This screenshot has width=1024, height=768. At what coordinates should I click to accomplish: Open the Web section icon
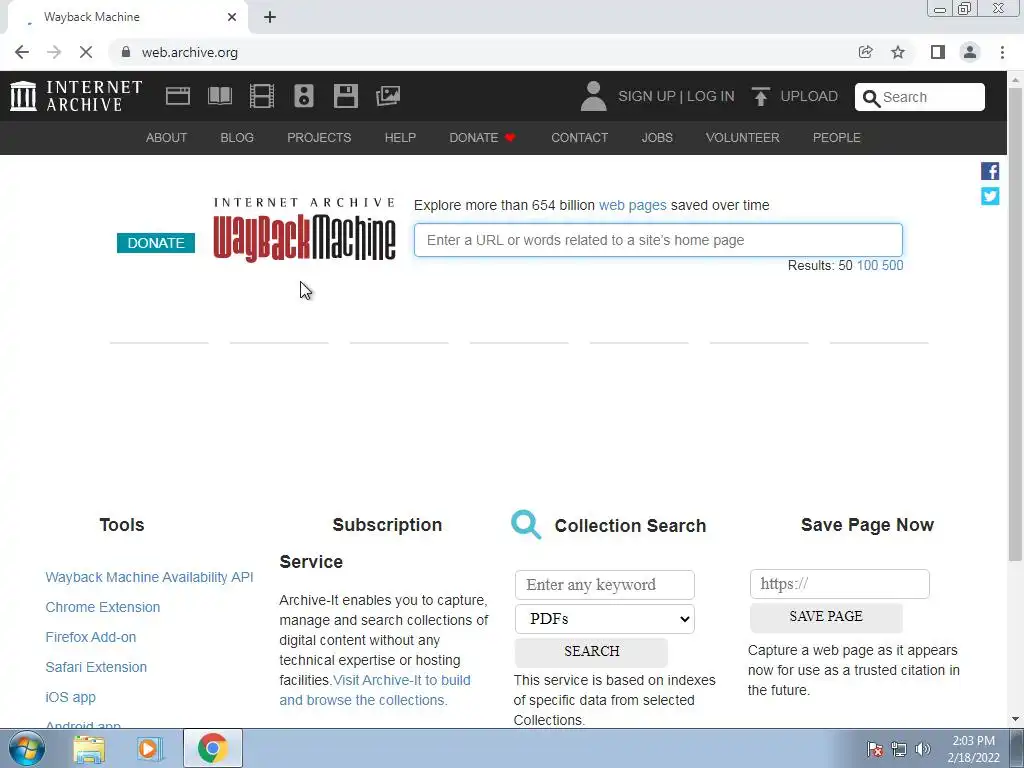click(178, 96)
